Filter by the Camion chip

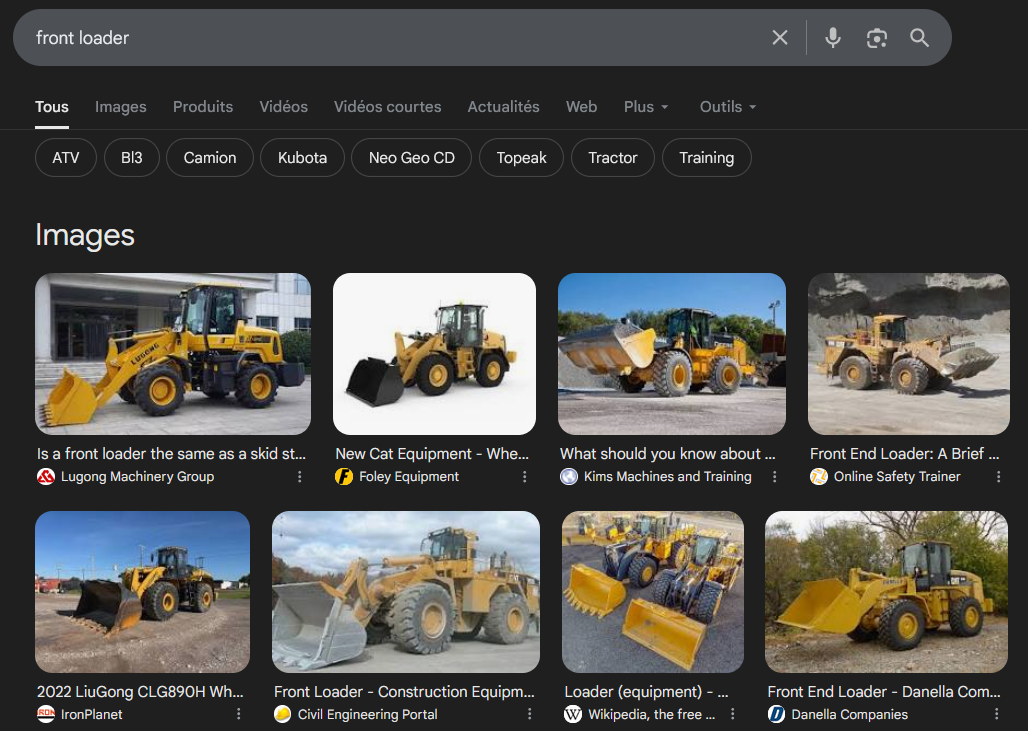pyautogui.click(x=210, y=157)
